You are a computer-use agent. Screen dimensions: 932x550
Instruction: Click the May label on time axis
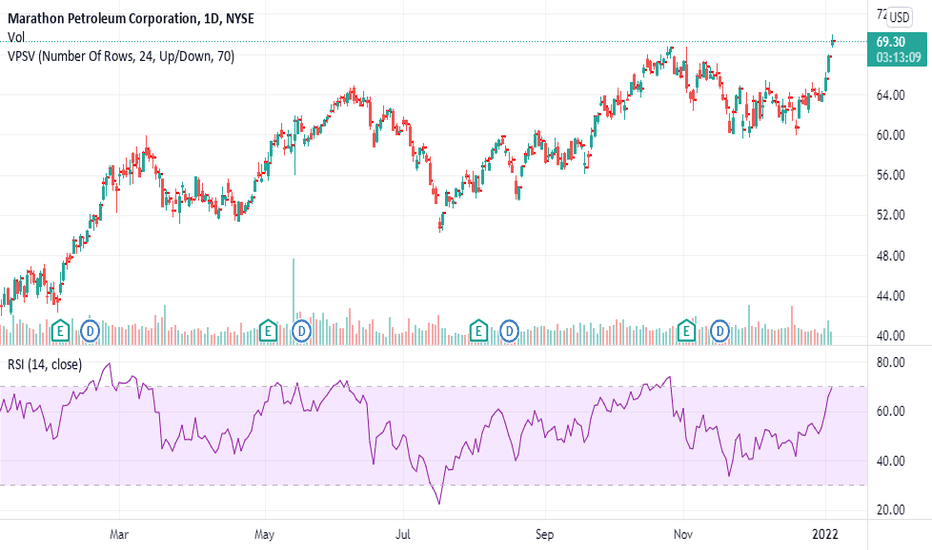click(265, 535)
